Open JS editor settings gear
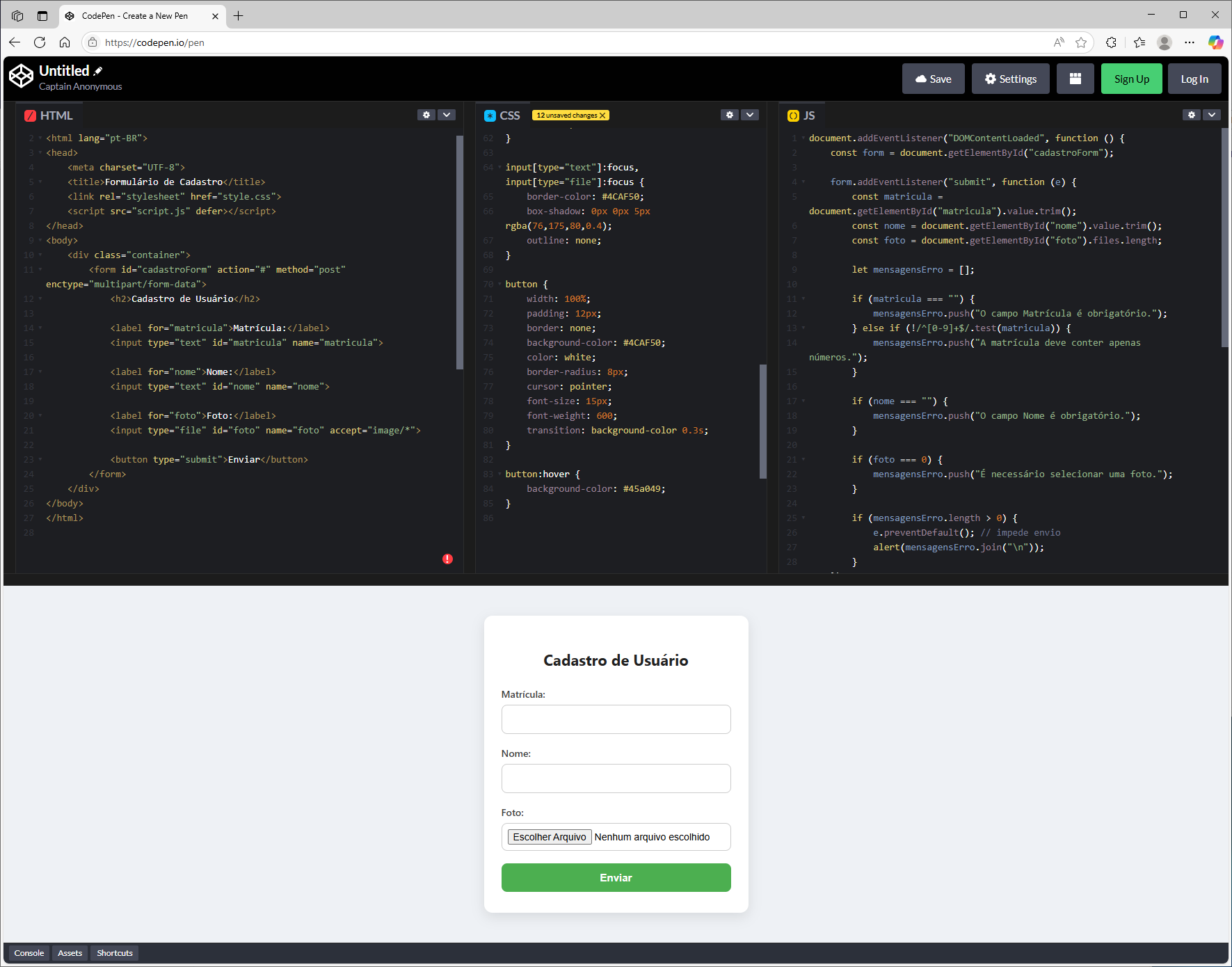This screenshot has height=967, width=1232. pos(1192,115)
